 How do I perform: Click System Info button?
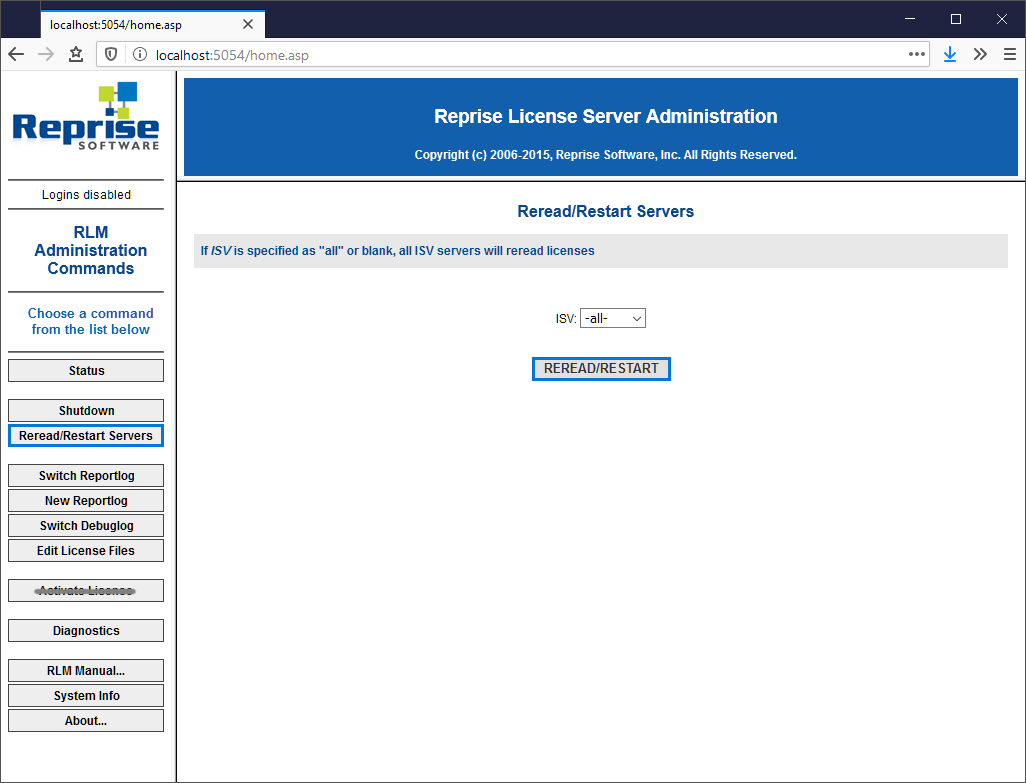pyautogui.click(x=86, y=696)
